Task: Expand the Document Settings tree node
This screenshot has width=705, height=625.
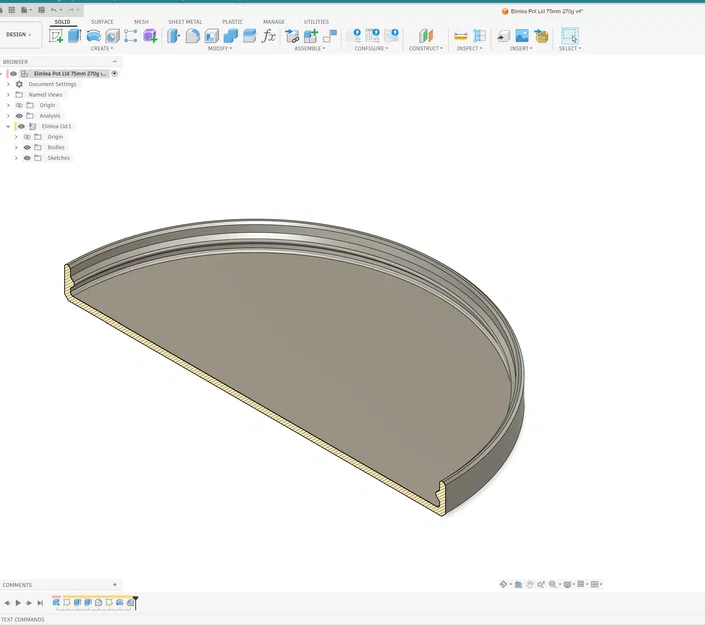Action: pos(8,84)
